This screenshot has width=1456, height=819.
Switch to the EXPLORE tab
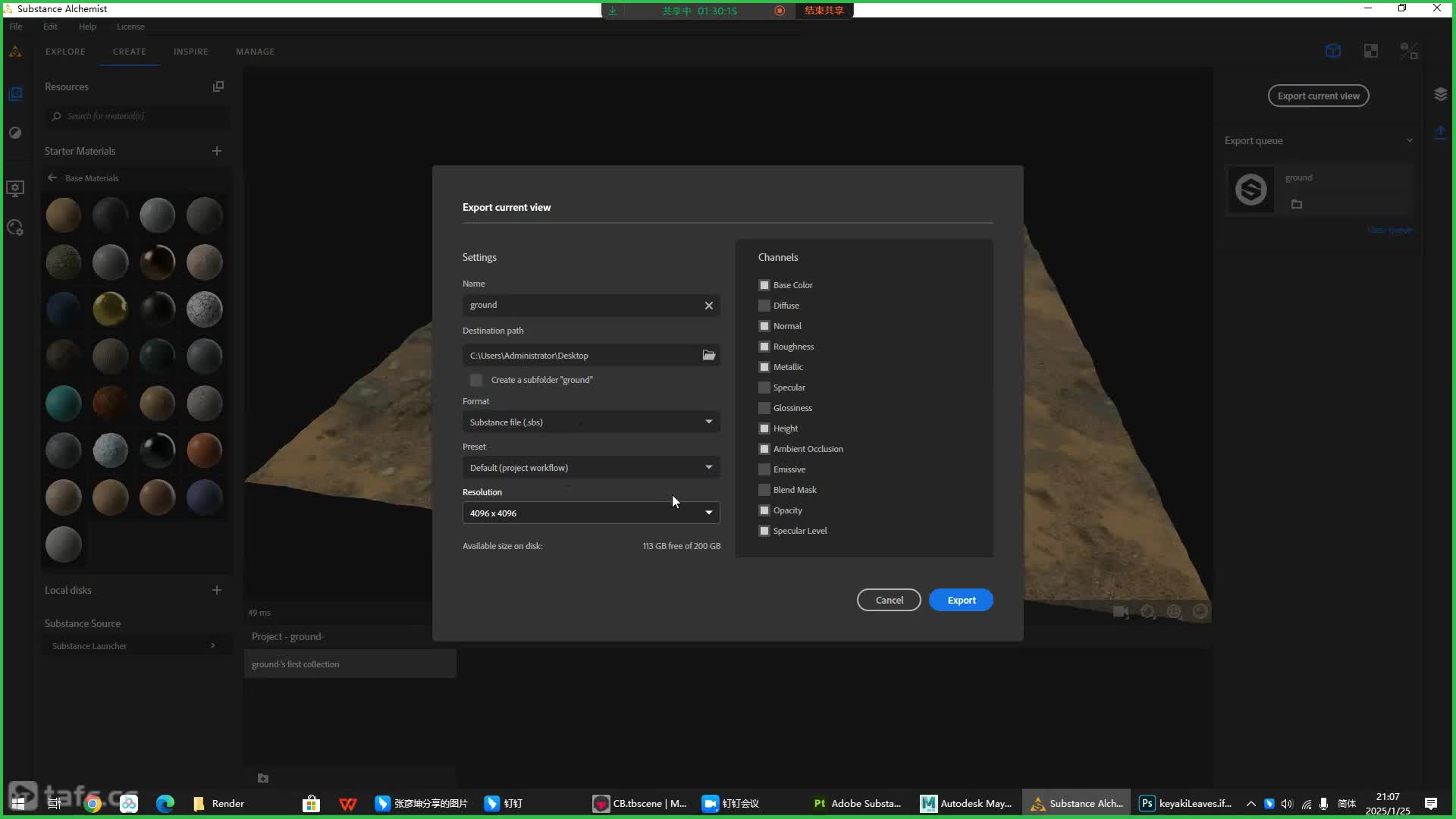click(65, 52)
